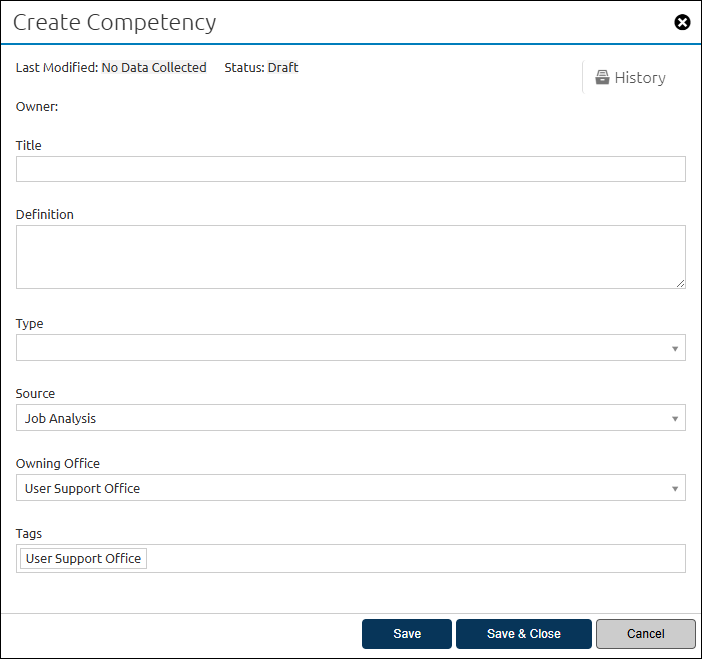The image size is (702, 659).
Task: Focus the Definition text area
Action: pyautogui.click(x=351, y=257)
